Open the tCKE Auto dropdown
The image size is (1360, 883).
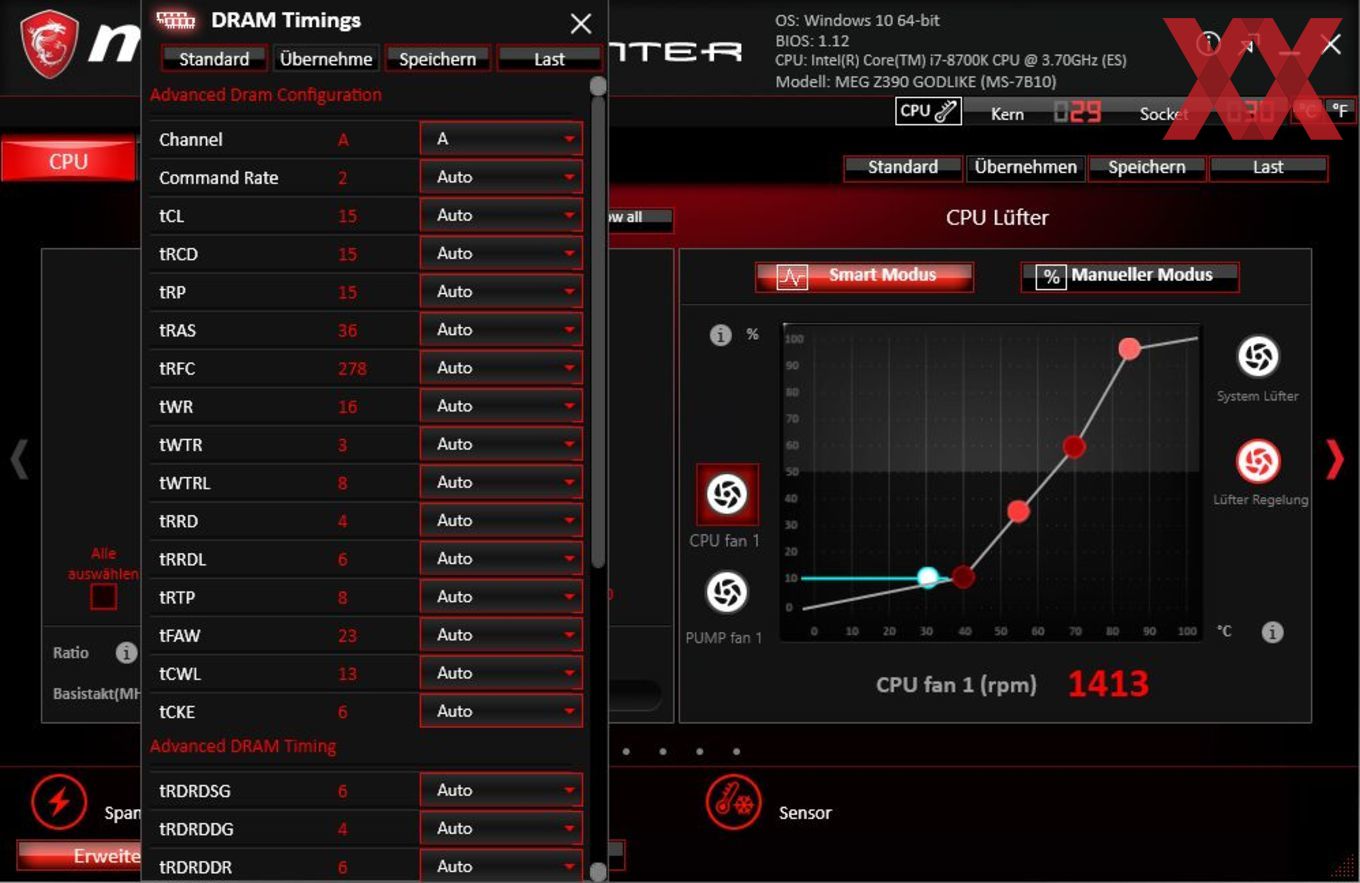pos(501,711)
